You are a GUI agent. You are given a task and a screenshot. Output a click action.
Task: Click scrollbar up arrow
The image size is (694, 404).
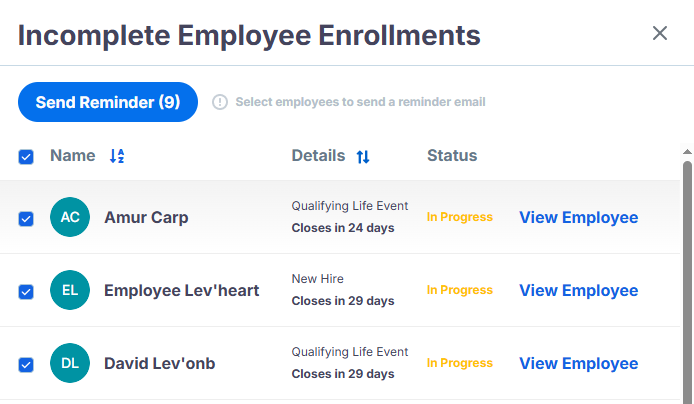(x=687, y=152)
